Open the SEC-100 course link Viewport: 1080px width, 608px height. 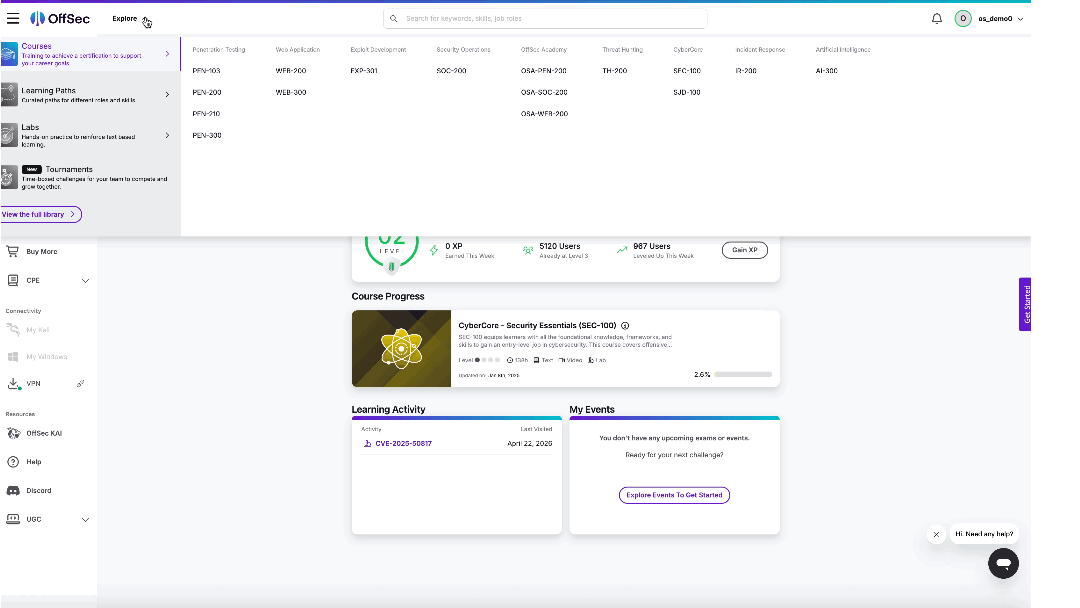[687, 71]
